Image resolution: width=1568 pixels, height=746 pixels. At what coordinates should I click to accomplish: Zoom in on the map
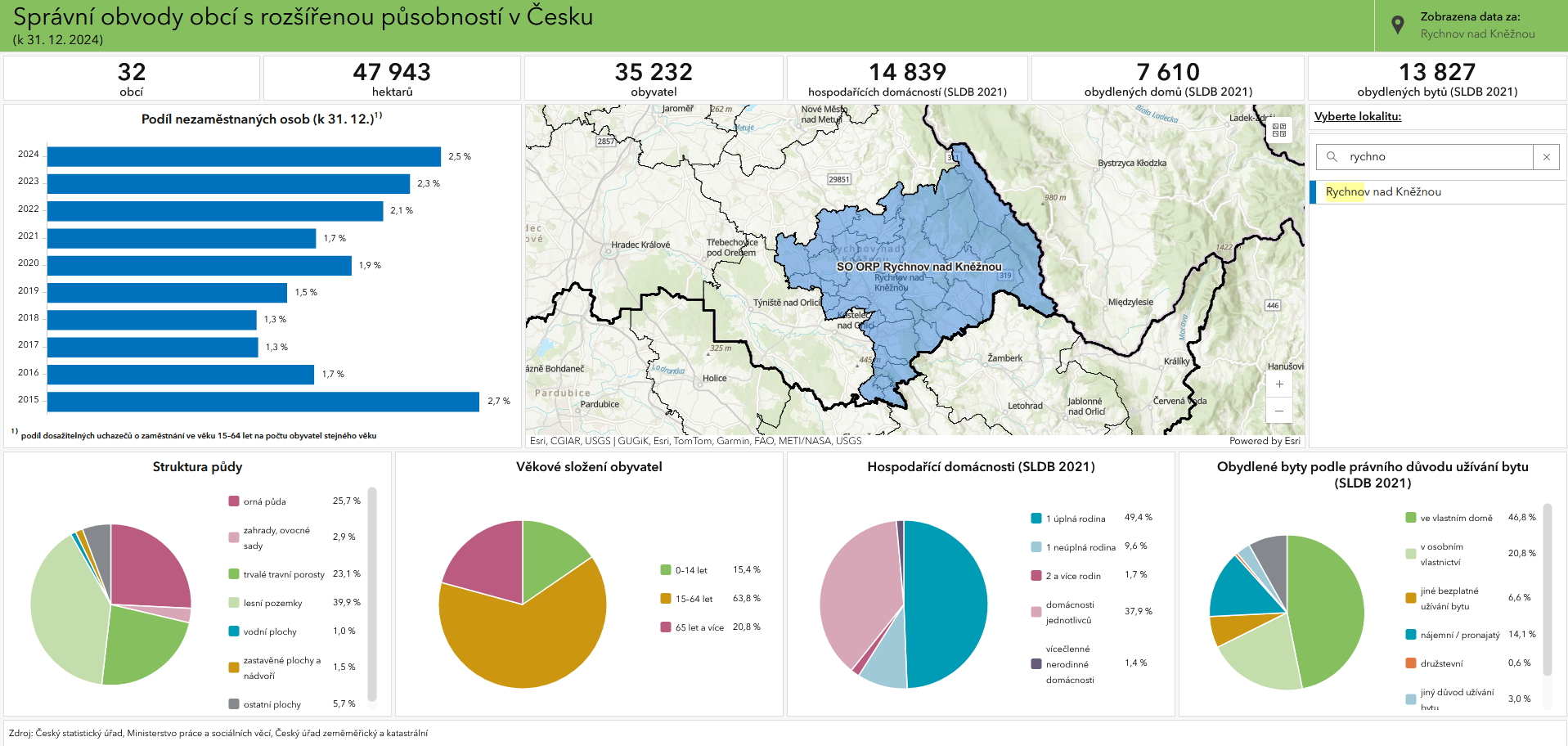1279,384
